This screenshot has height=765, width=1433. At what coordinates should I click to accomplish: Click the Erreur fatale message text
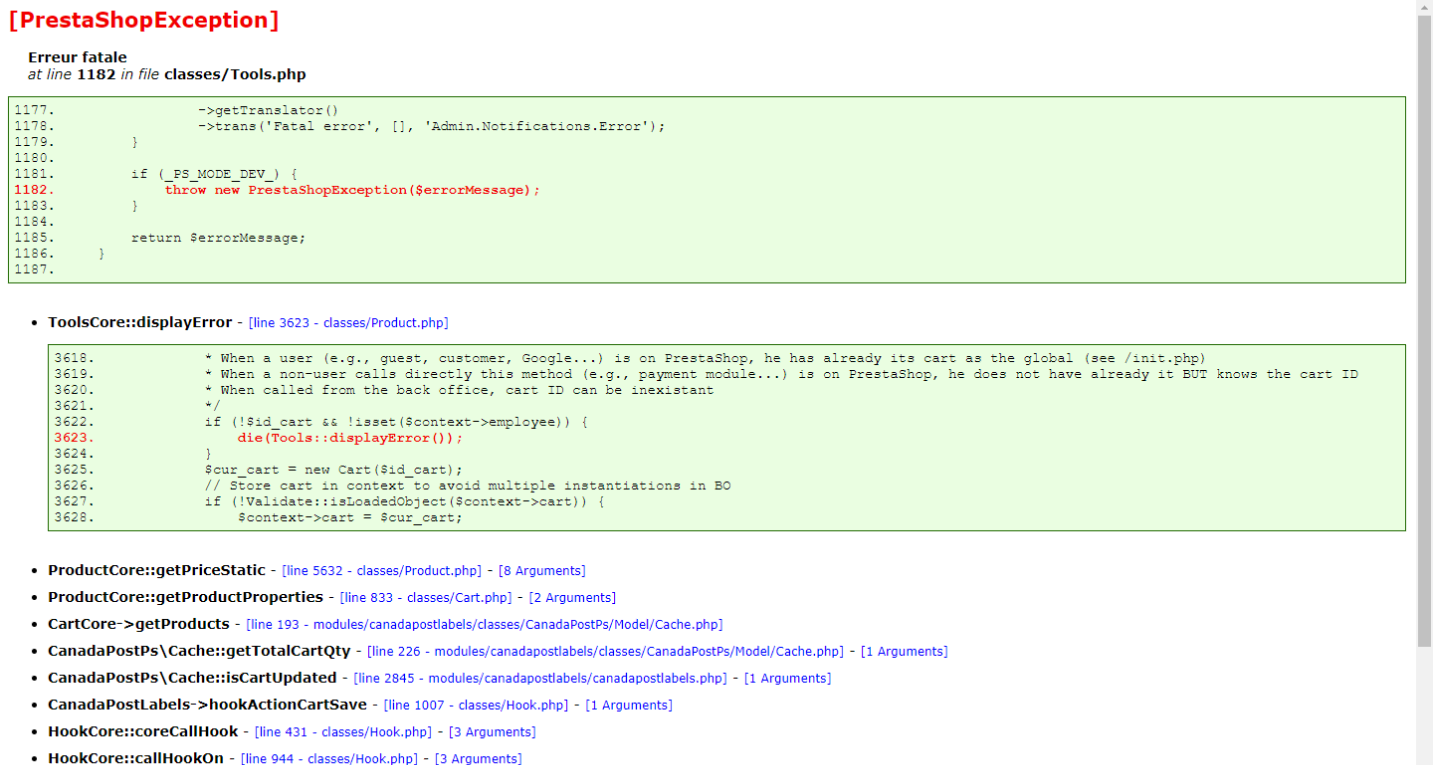click(x=77, y=57)
